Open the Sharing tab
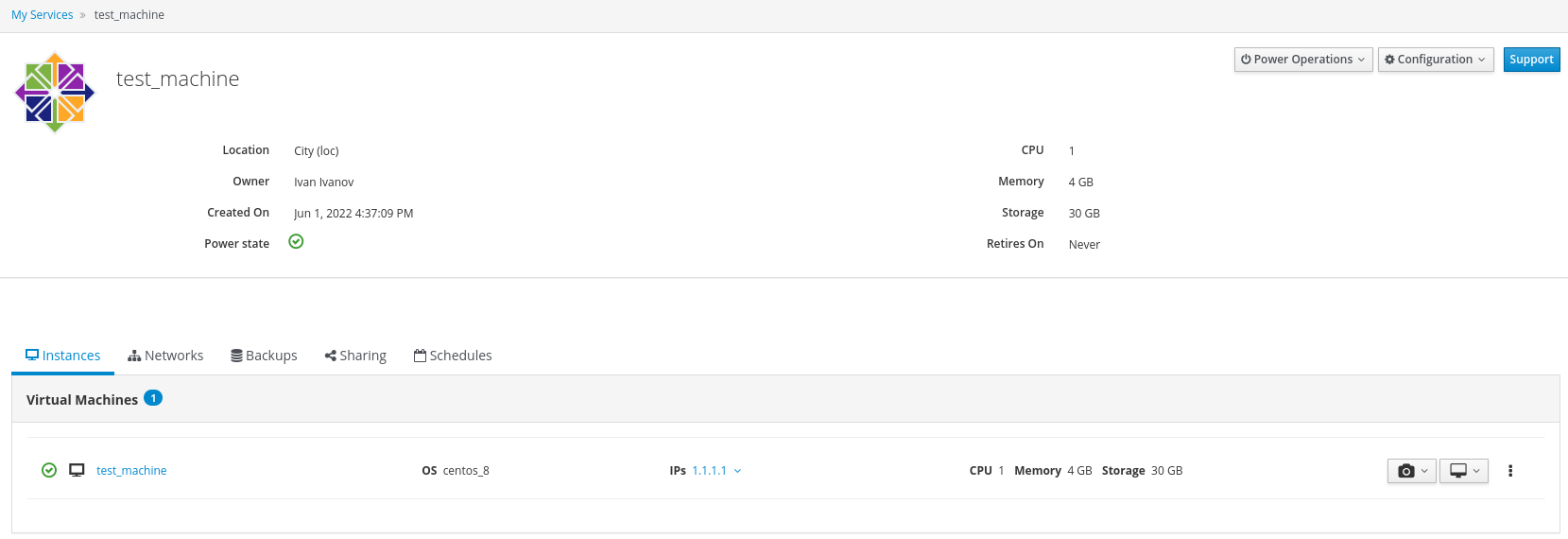 pos(355,356)
